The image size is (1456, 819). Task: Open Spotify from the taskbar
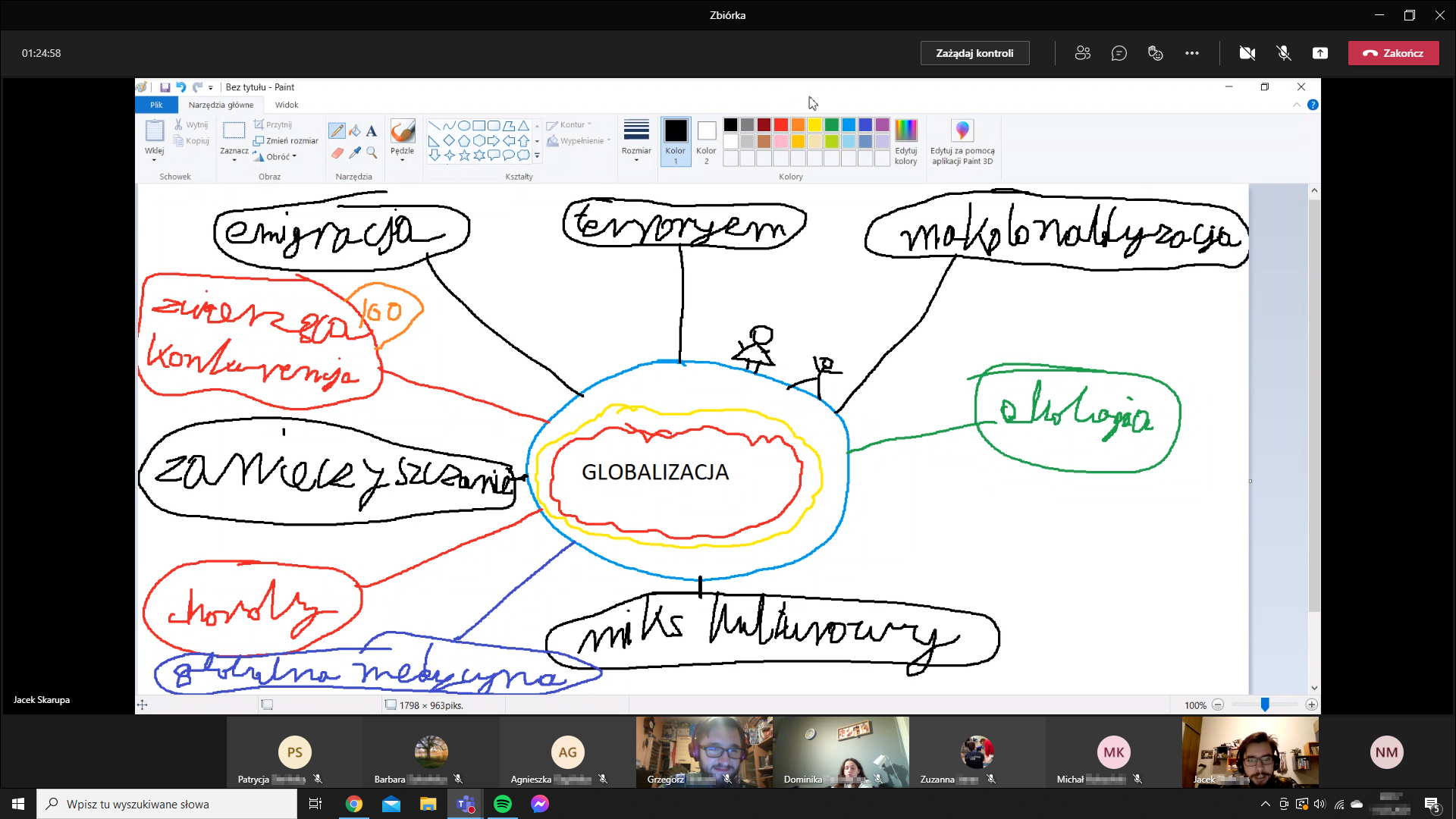(502, 804)
